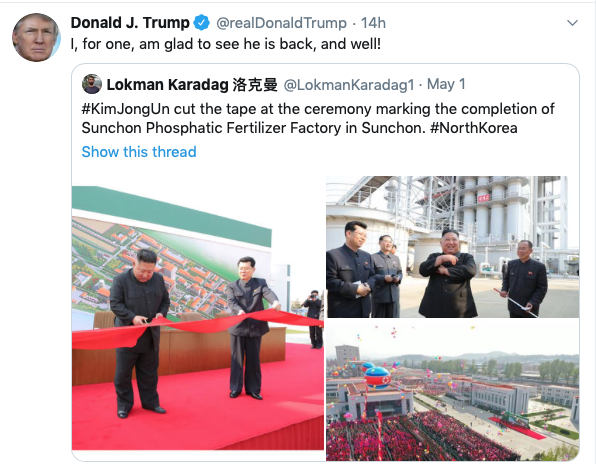Viewport: 596px width, 464px height.
Task: Open the tweet author's profile avatar
Action: tap(36, 38)
